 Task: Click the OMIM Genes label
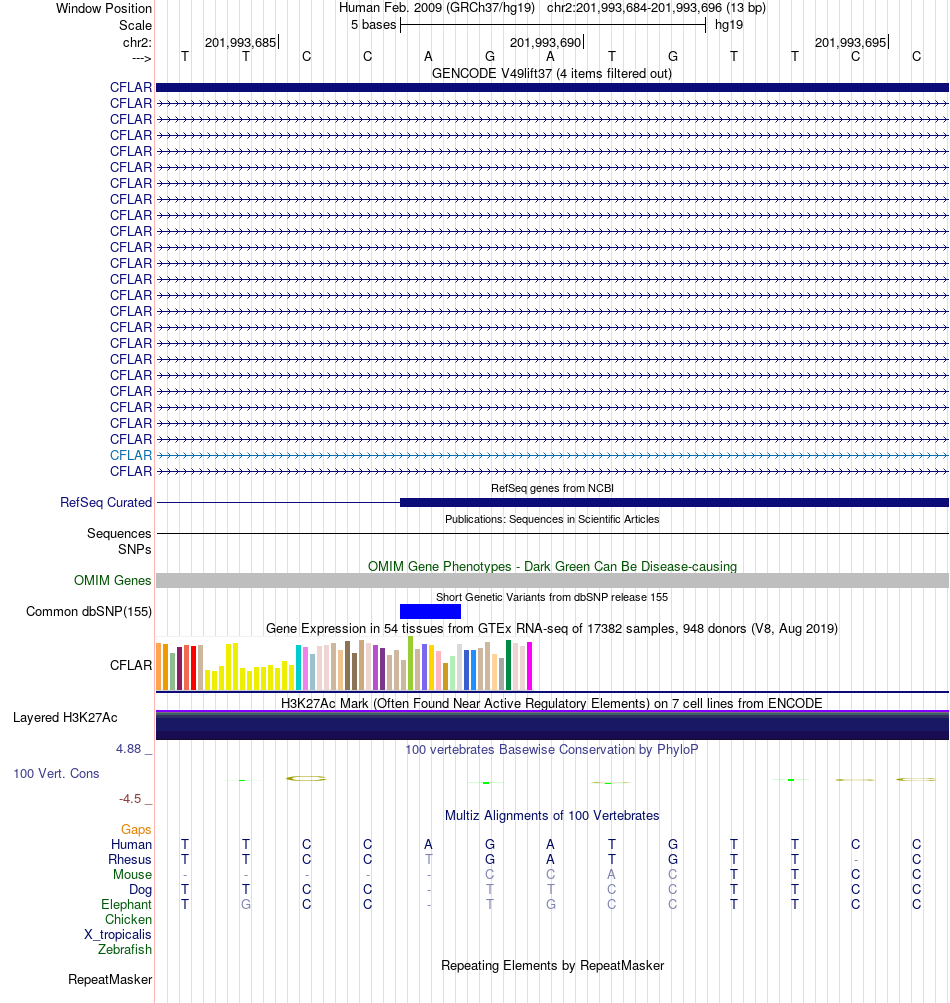point(113,580)
